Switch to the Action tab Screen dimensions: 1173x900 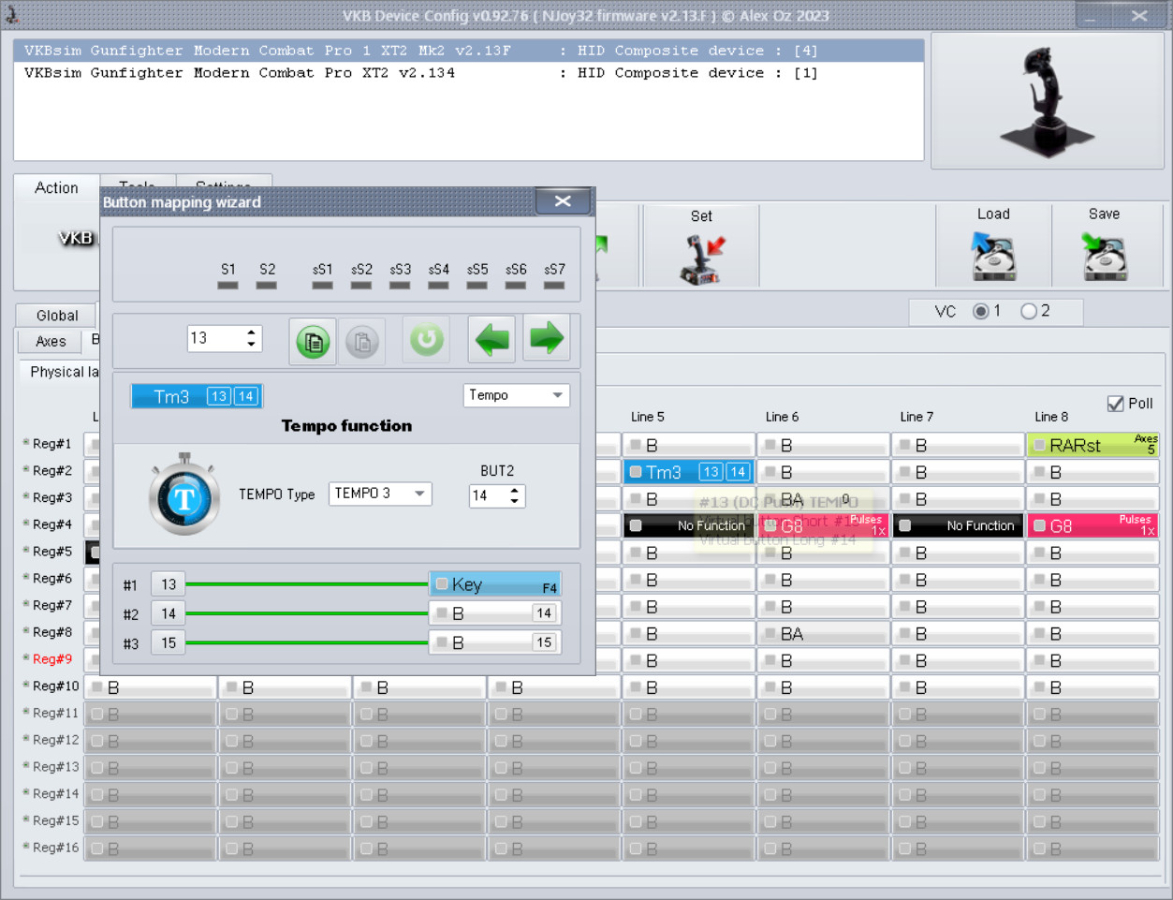pos(56,188)
